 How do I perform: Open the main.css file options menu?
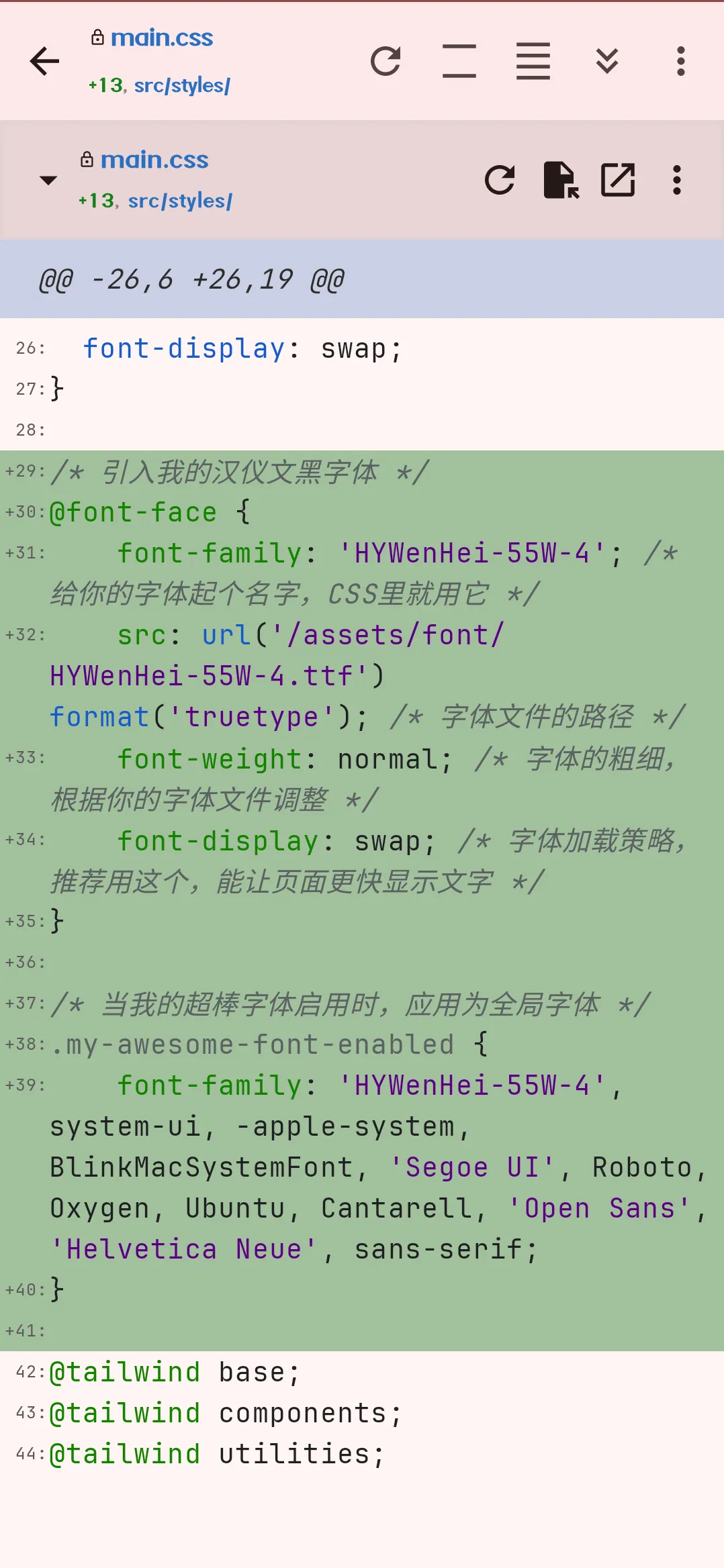pyautogui.click(x=676, y=180)
